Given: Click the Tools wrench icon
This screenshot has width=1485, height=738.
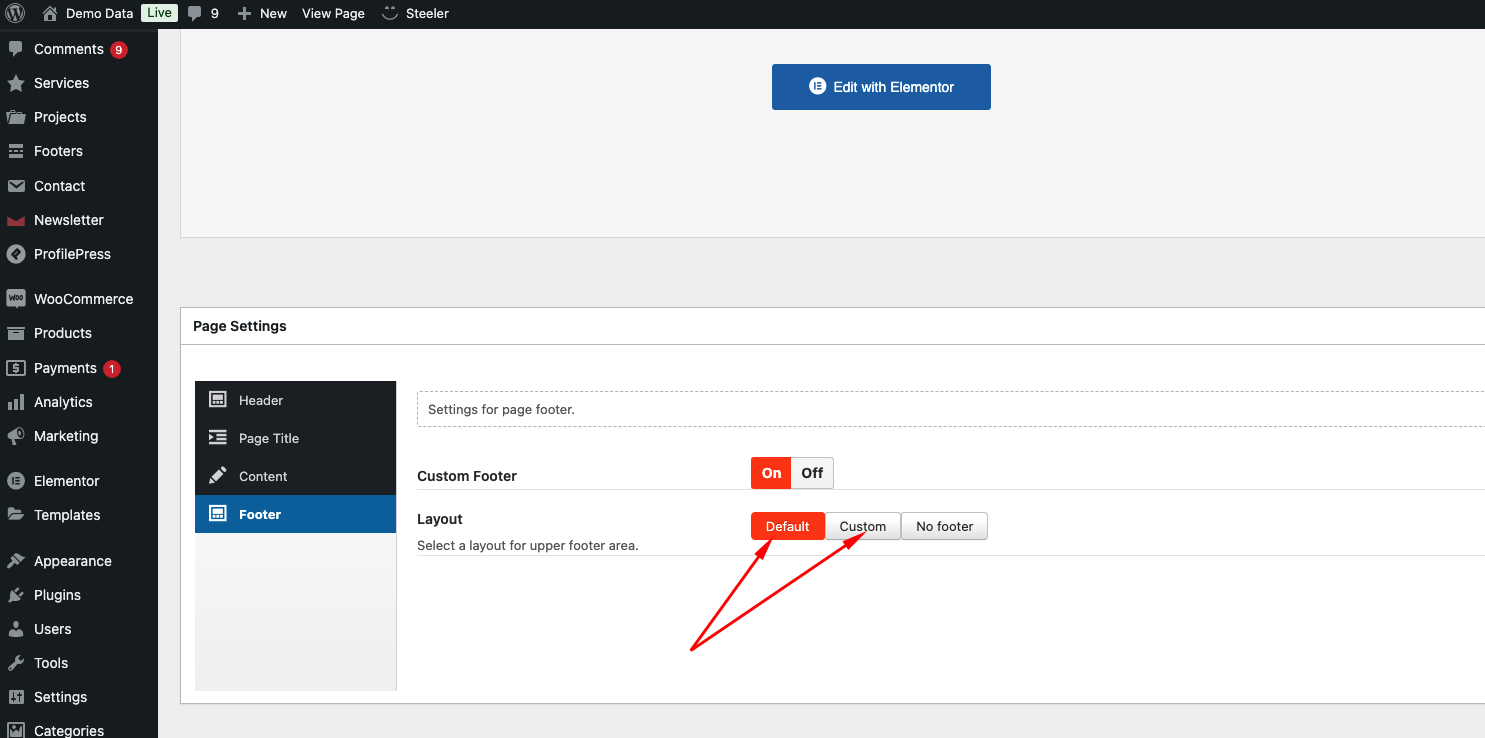Looking at the screenshot, I should point(16,663).
